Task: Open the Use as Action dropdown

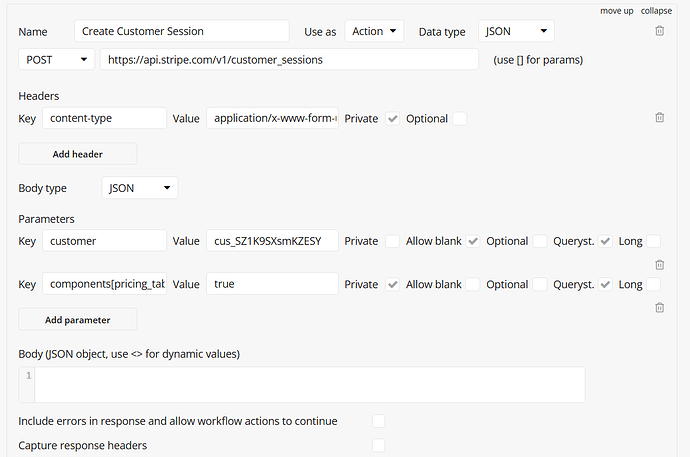Action: tap(375, 31)
